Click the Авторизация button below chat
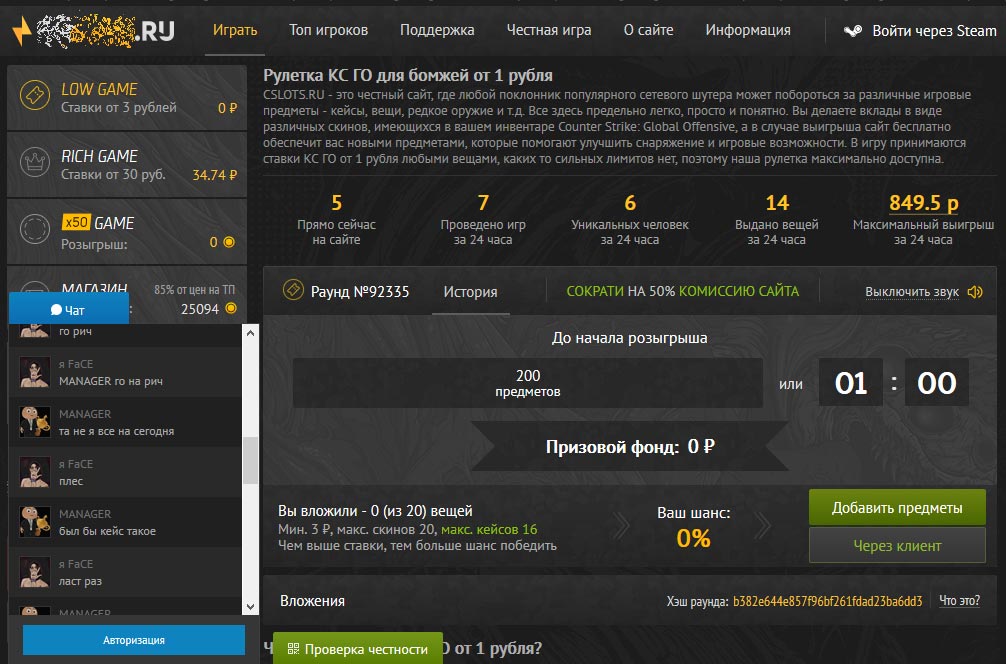Viewport: 1006px width, 664px height. [x=133, y=640]
